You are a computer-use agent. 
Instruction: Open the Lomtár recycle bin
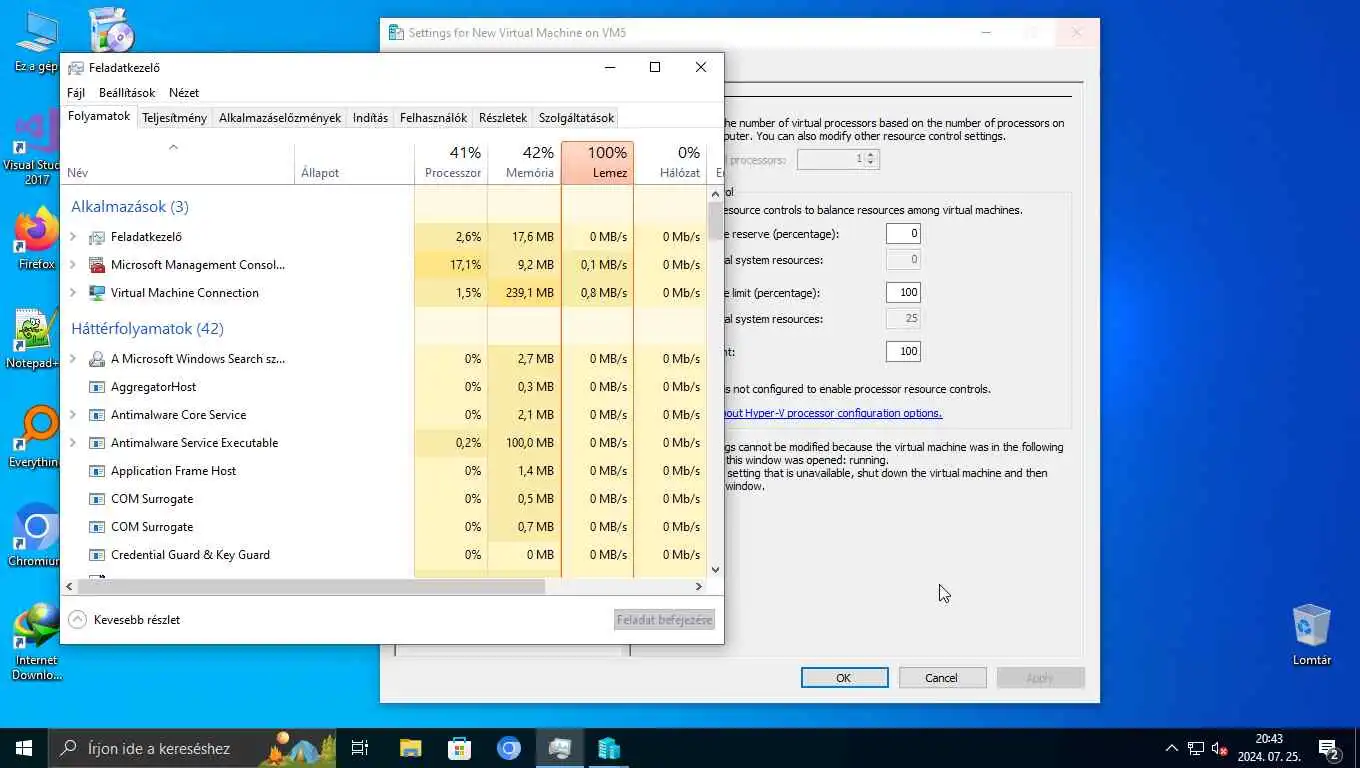[1311, 634]
